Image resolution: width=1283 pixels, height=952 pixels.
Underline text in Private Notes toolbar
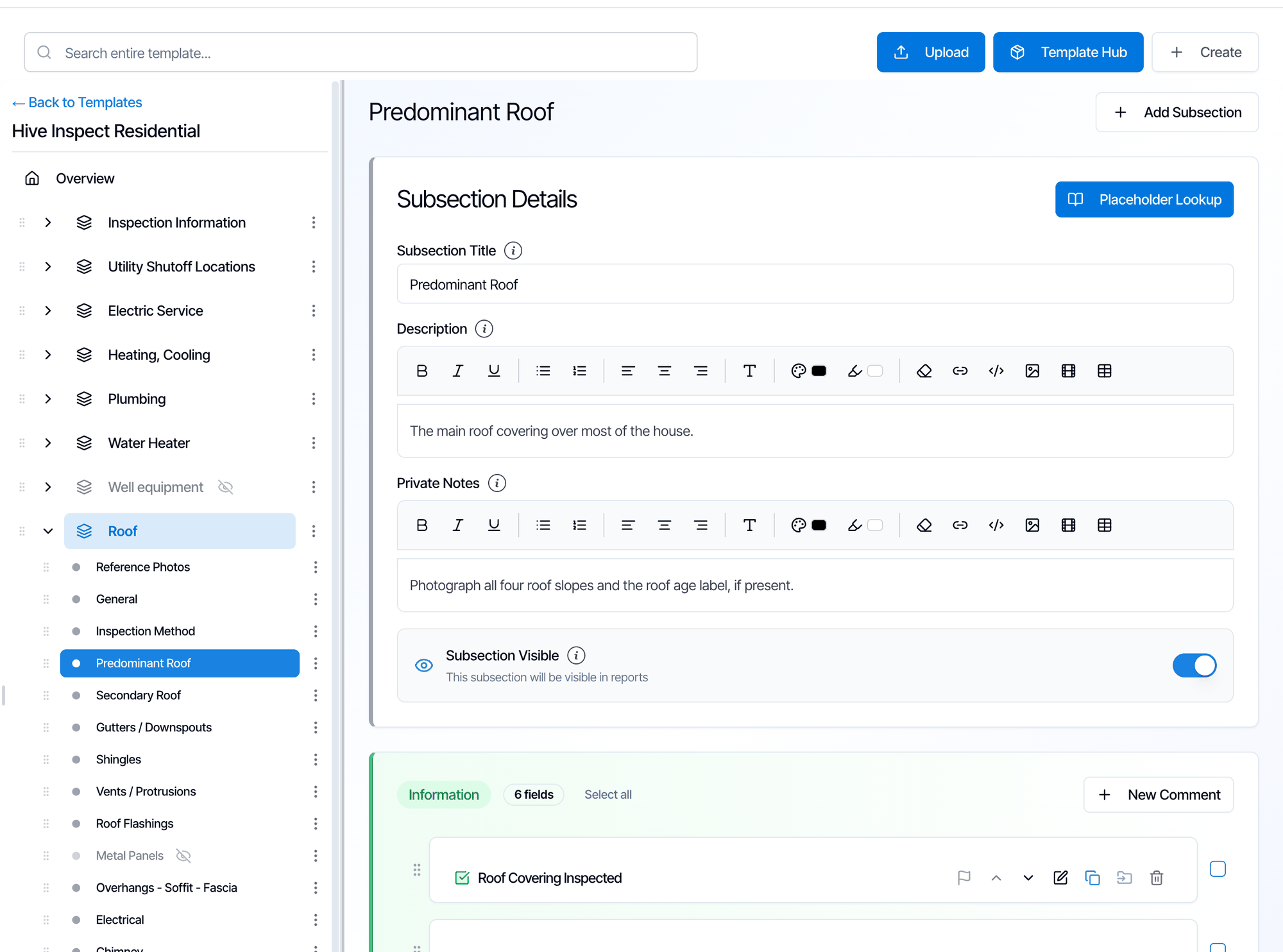tap(494, 525)
